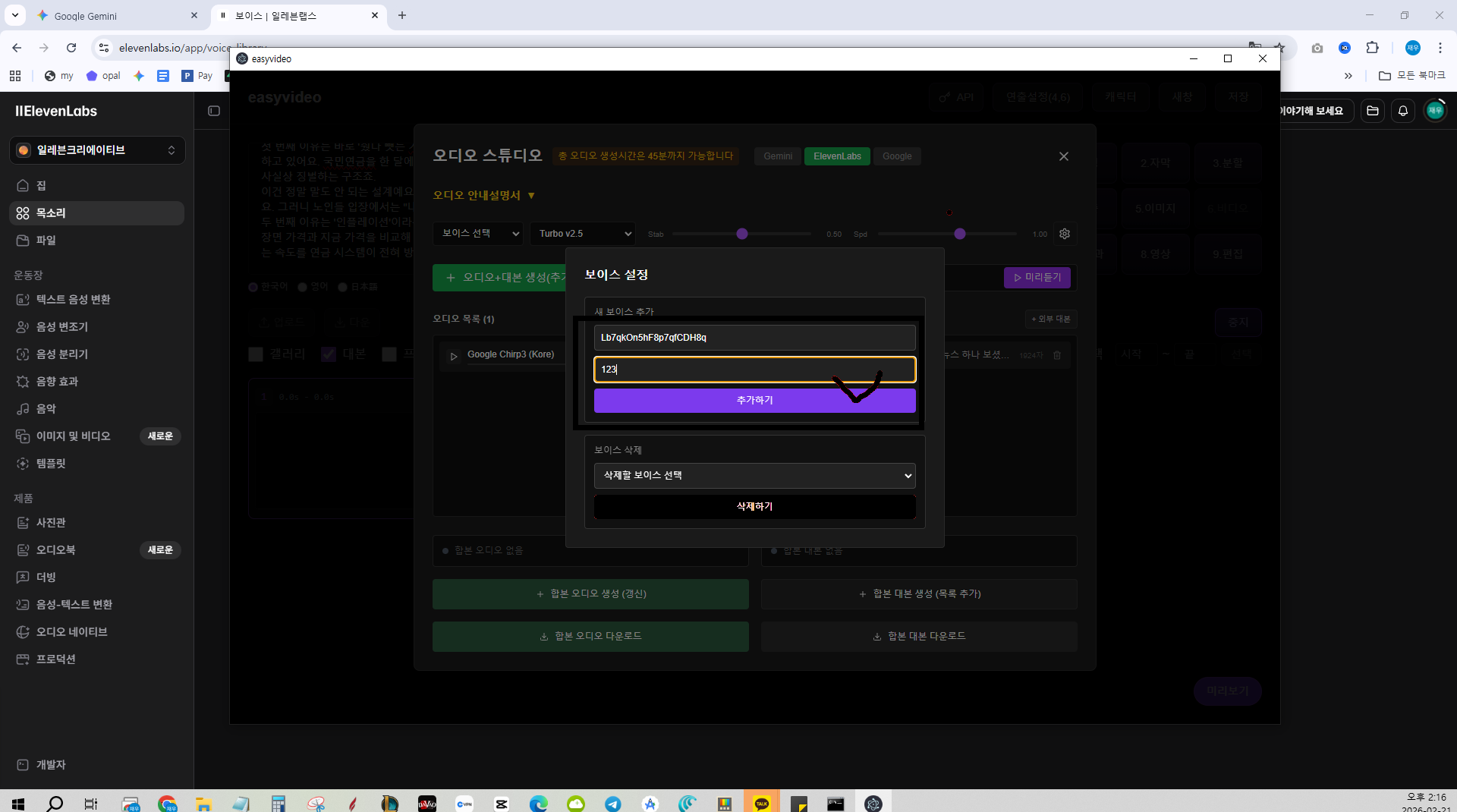Screen dimensions: 1457x812
Task: Click 합본 오디오 생성 (갱신) button
Action: coord(590,594)
